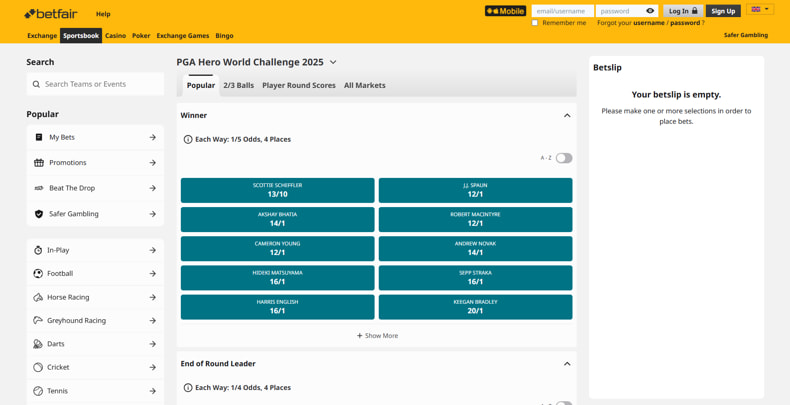Click the Football ball icon

[x=38, y=274]
